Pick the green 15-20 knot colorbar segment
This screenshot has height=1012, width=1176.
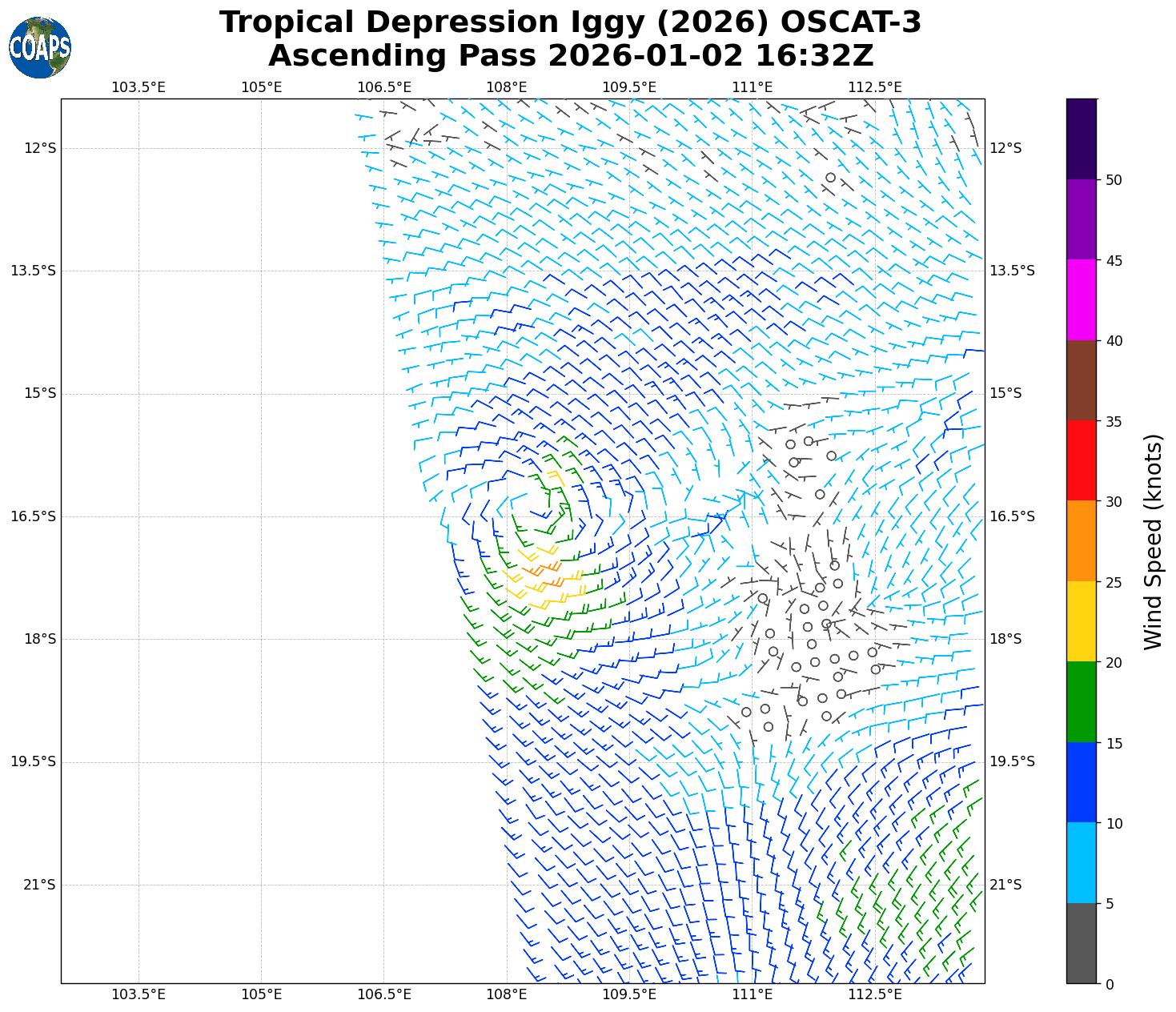coord(1081,701)
